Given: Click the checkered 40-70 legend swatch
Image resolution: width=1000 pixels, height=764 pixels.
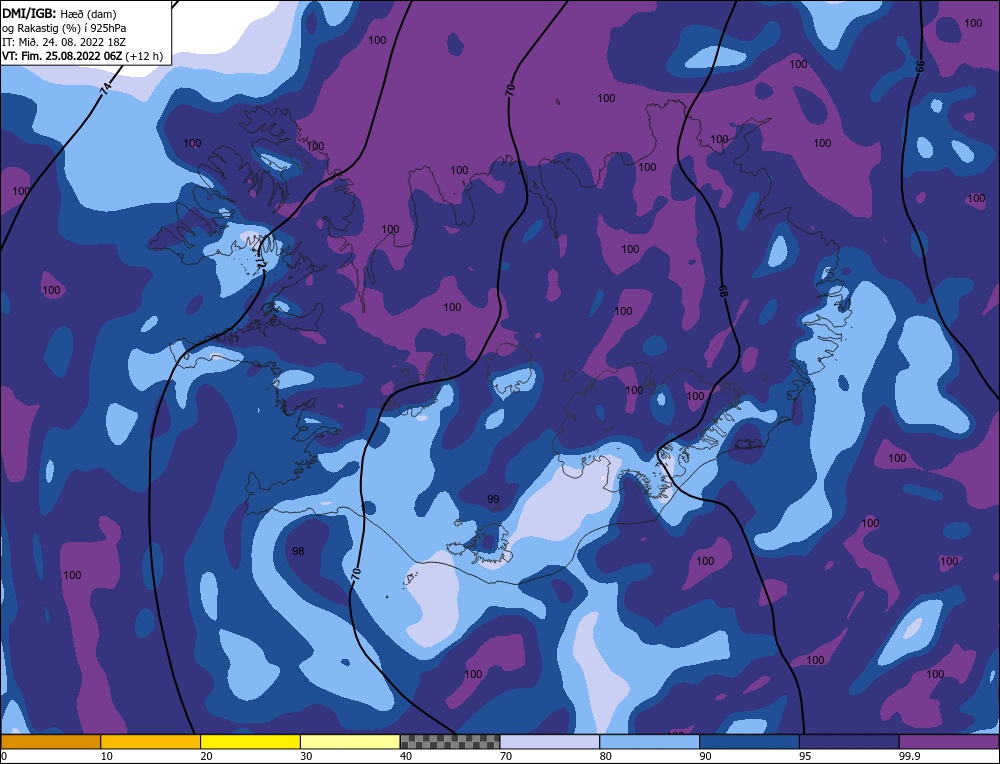Looking at the screenshot, I should [x=450, y=742].
